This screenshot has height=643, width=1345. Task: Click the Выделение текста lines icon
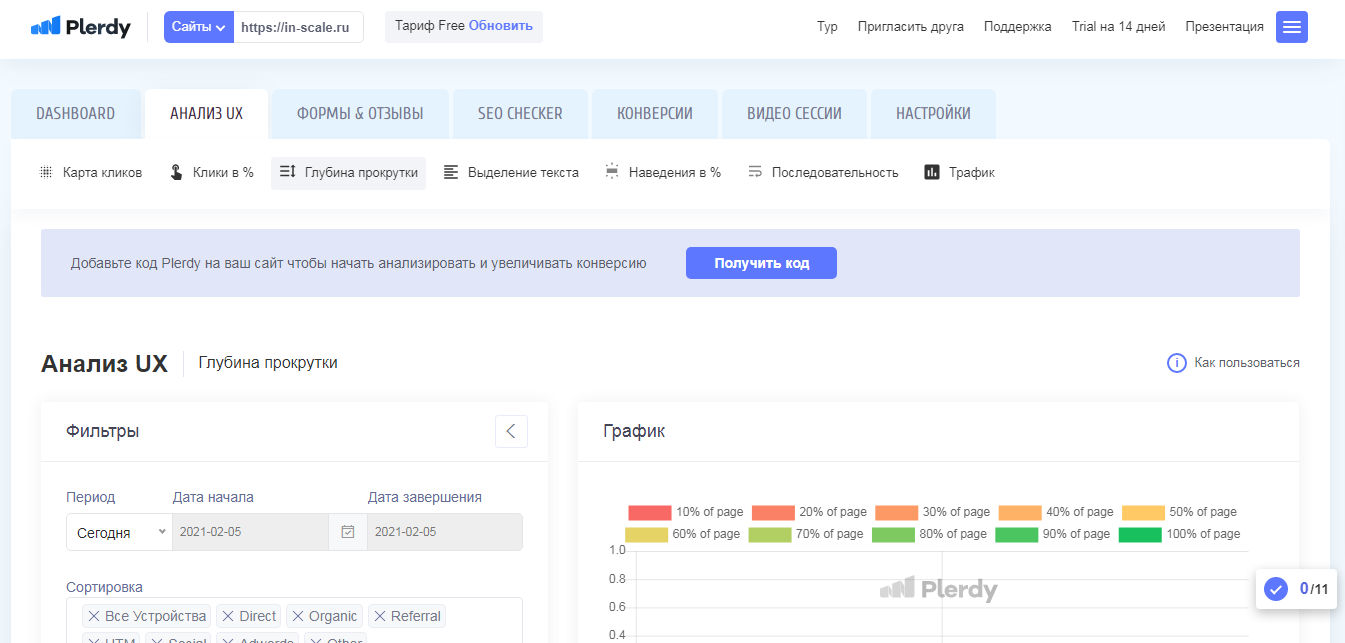point(451,172)
